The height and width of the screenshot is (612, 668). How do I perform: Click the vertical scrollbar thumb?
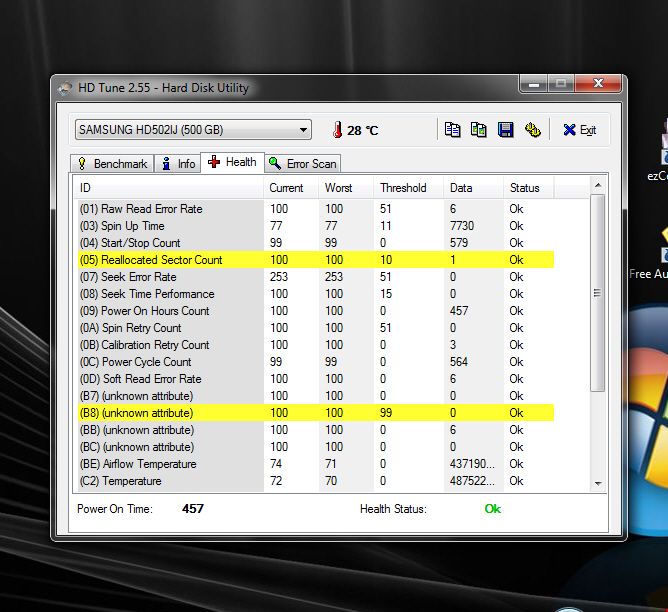point(598,293)
